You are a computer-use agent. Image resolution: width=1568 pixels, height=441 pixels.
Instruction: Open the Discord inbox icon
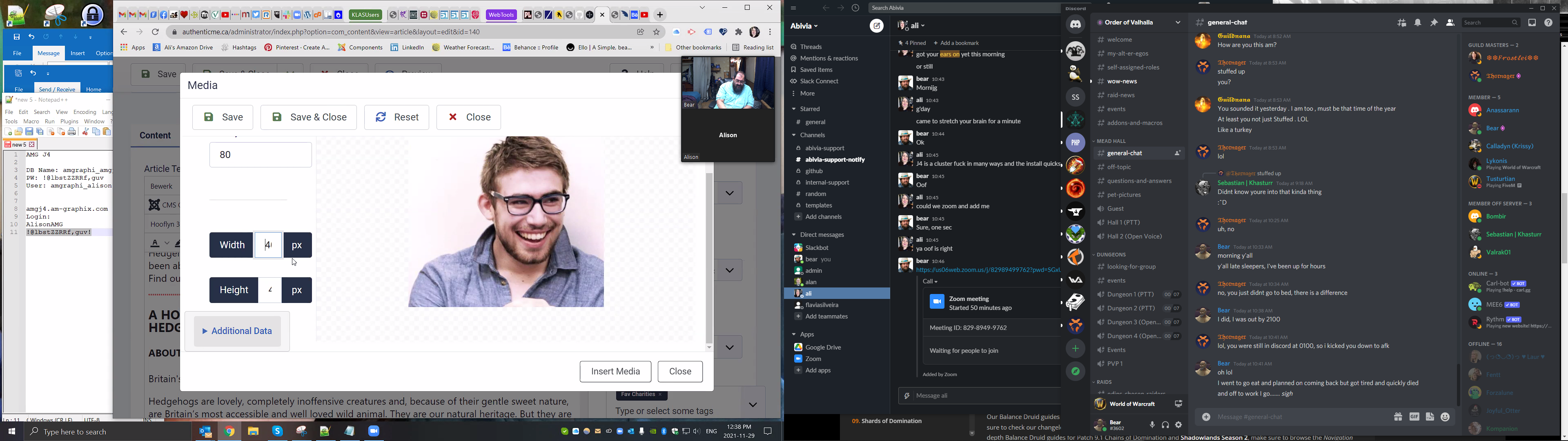pyautogui.click(x=1532, y=23)
